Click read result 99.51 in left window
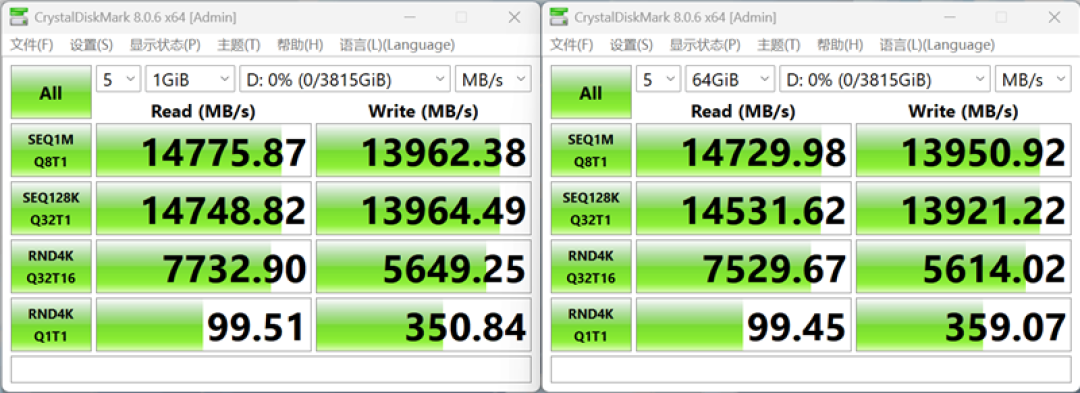The height and width of the screenshot is (393, 1080). coord(204,324)
